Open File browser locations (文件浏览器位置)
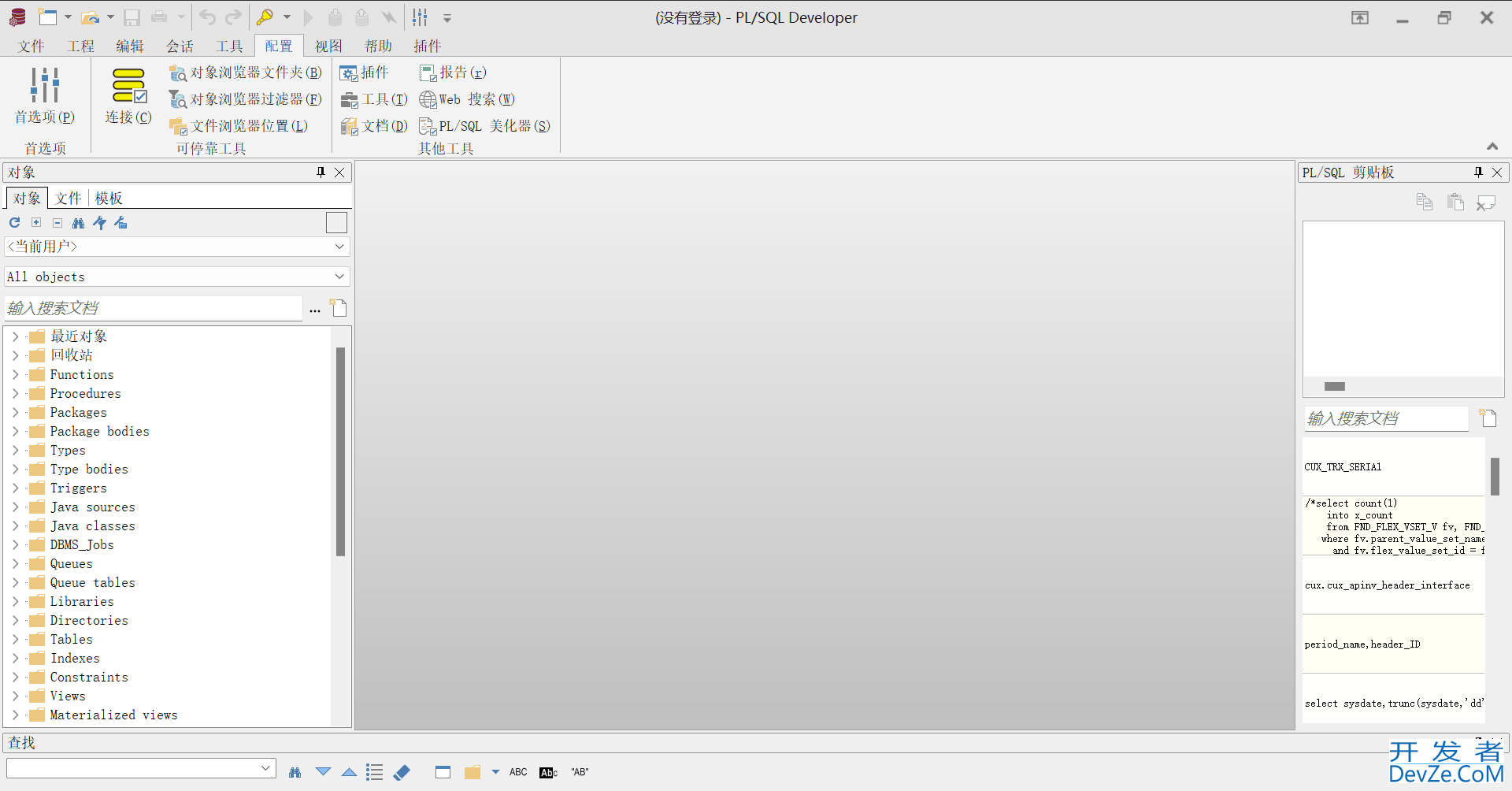This screenshot has height=791, width=1512. coord(239,126)
